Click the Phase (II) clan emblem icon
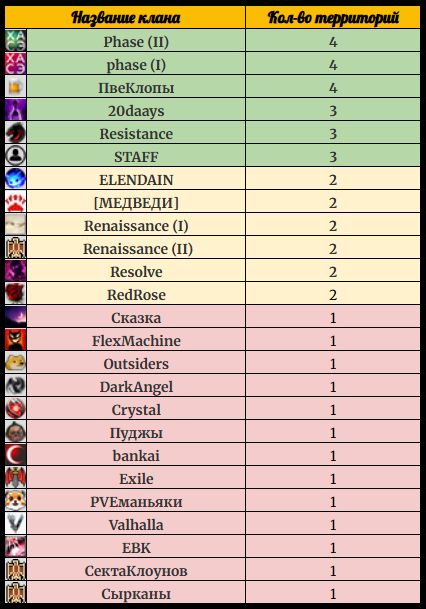This screenshot has height=609, width=426. point(16,40)
